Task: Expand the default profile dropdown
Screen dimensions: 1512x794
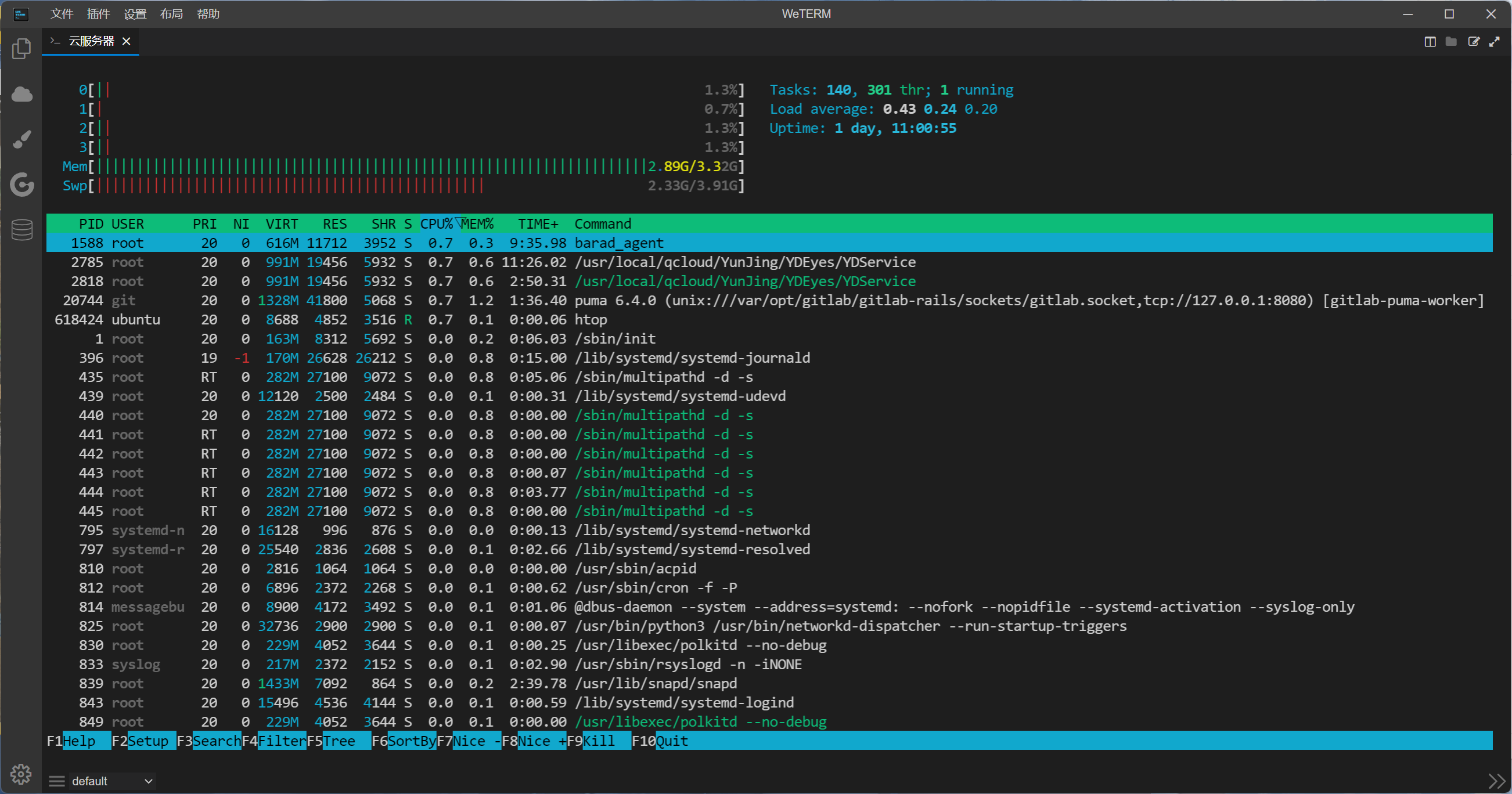Action: (111, 781)
